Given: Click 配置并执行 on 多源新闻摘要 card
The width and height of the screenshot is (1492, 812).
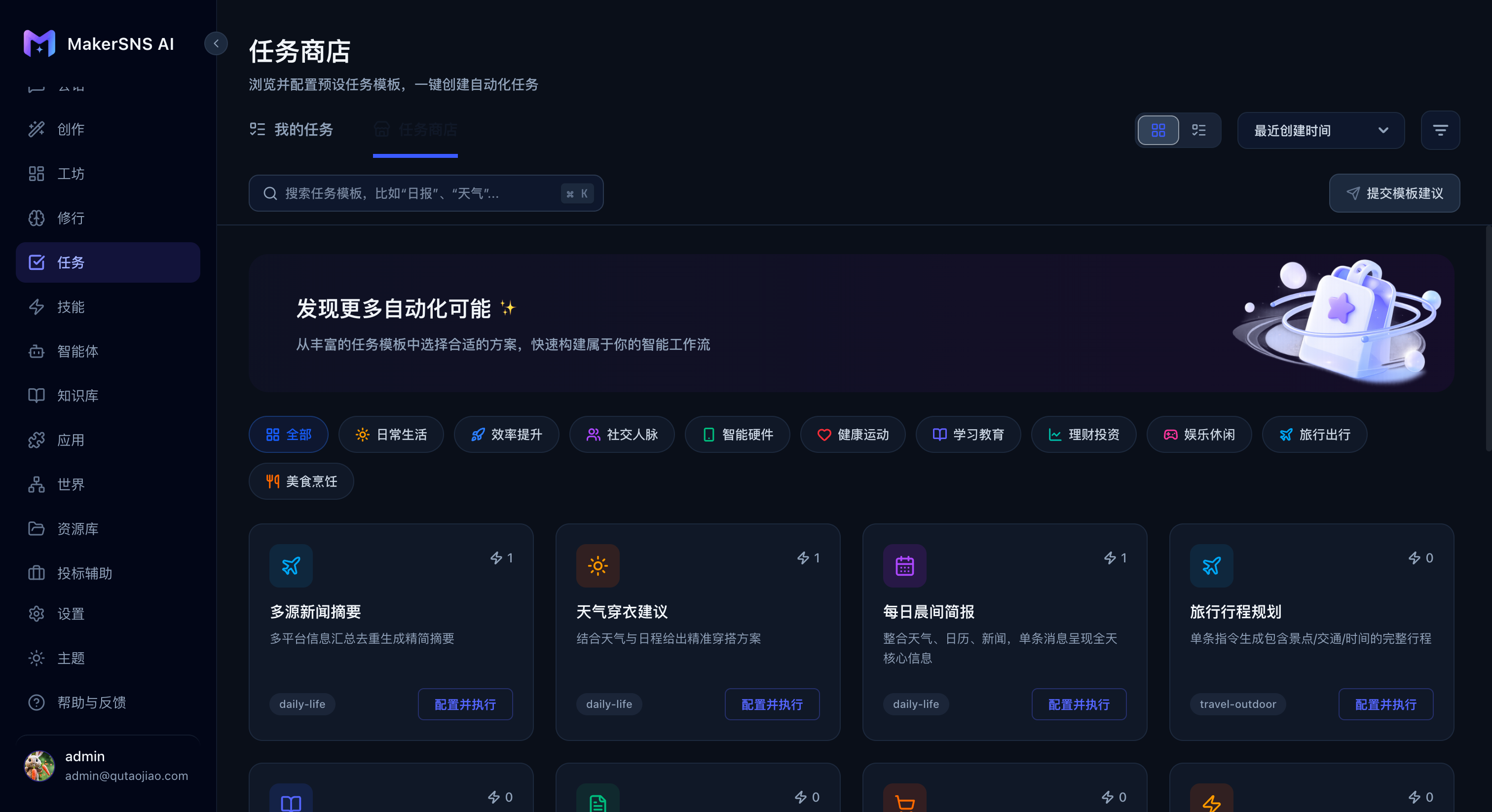Looking at the screenshot, I should [465, 704].
